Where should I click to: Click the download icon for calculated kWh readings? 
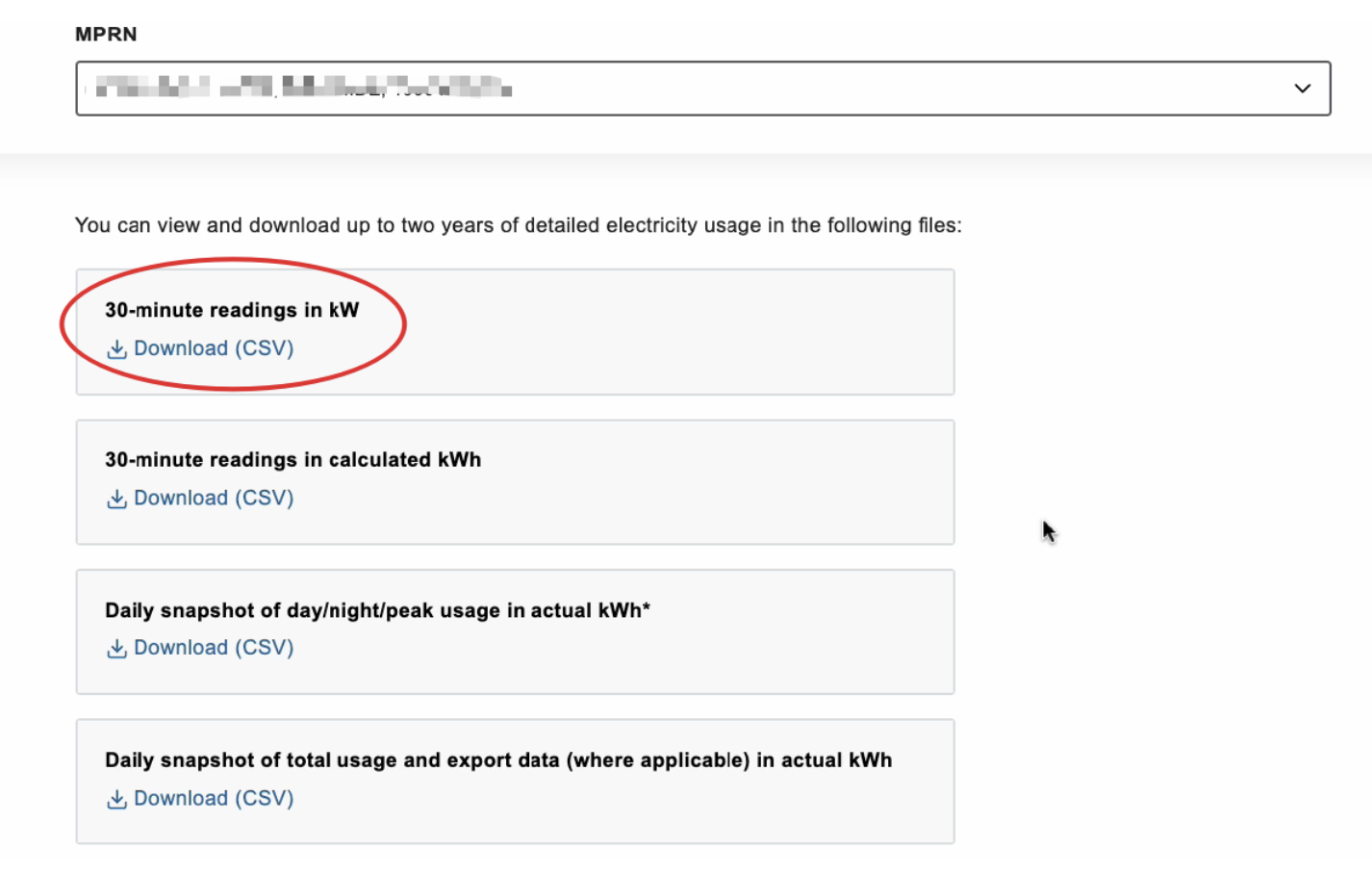pyautogui.click(x=116, y=499)
